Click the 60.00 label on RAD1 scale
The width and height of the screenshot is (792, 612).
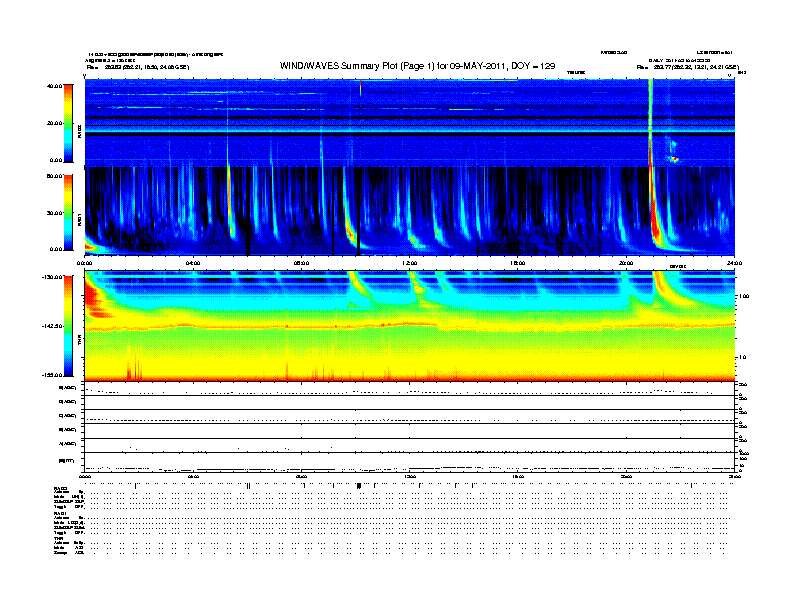click(x=54, y=176)
